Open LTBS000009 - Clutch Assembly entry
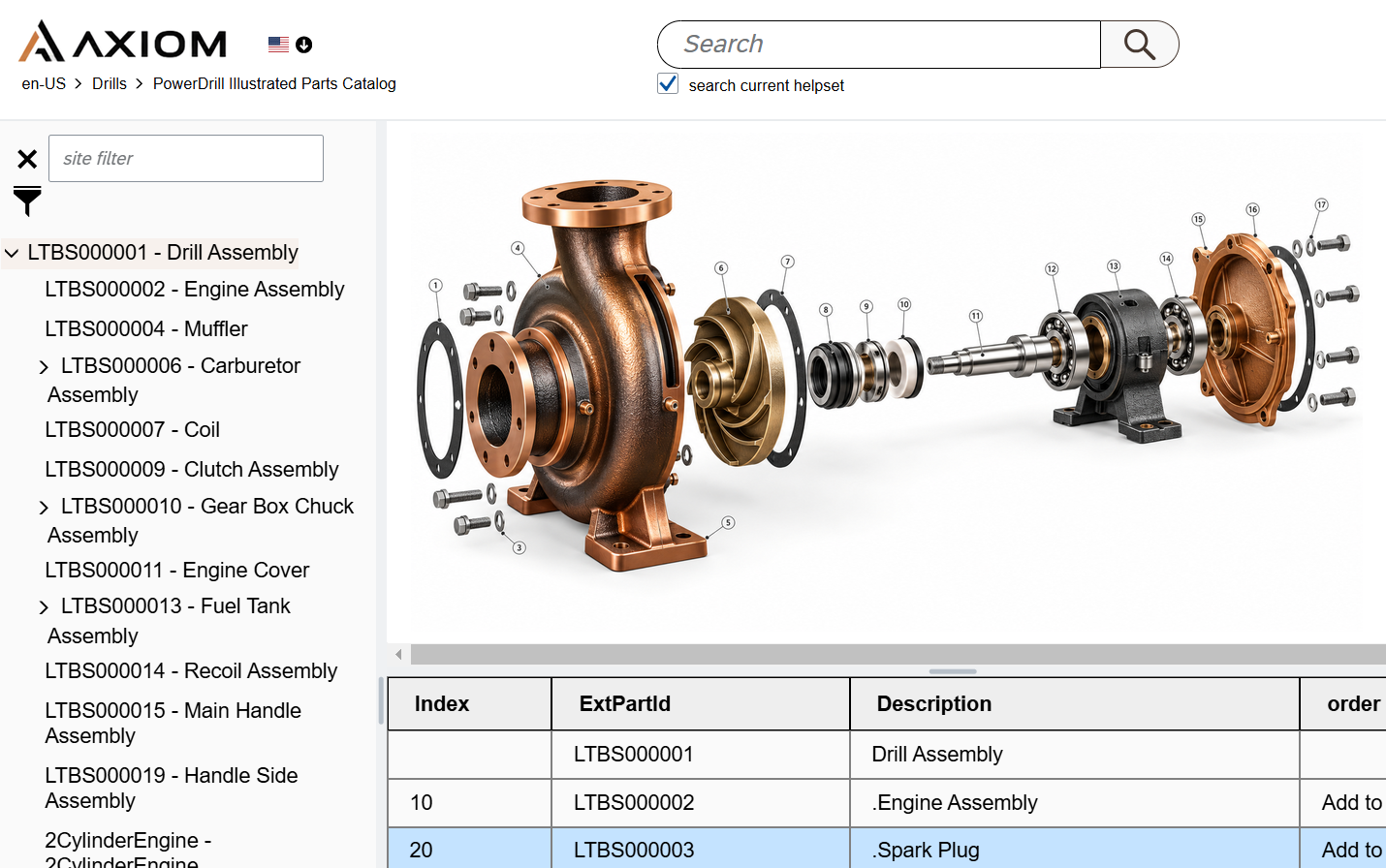Viewport: 1386px width, 868px height. (192, 470)
